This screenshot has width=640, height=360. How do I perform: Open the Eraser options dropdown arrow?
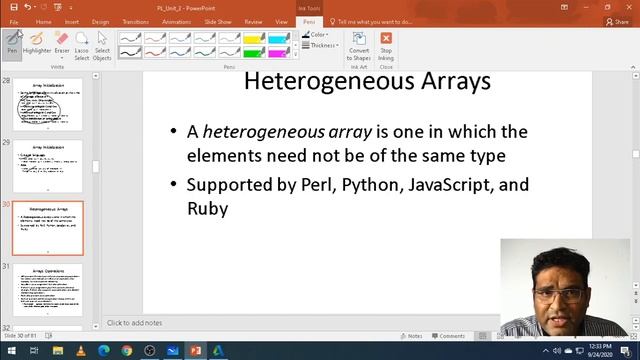coord(62,58)
